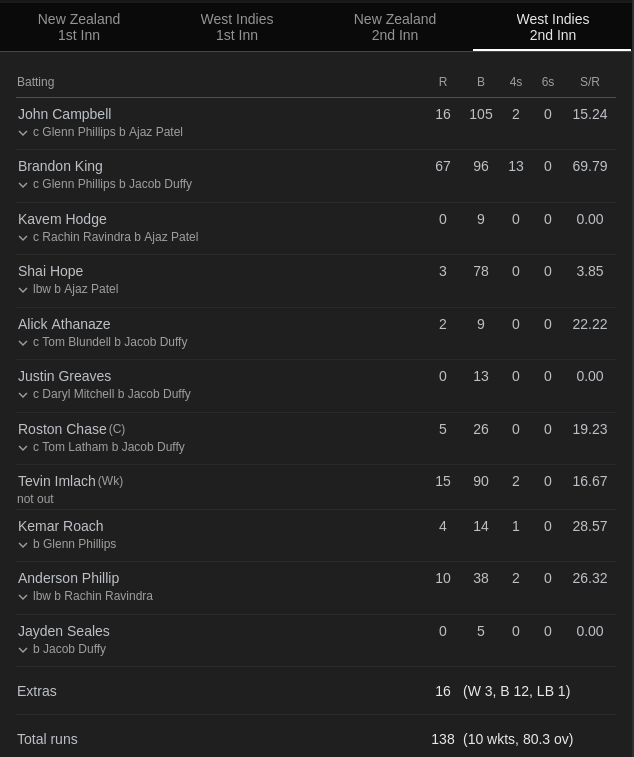Select West Indies 2nd Inn tab
This screenshot has height=757, width=634.
tap(552, 27)
